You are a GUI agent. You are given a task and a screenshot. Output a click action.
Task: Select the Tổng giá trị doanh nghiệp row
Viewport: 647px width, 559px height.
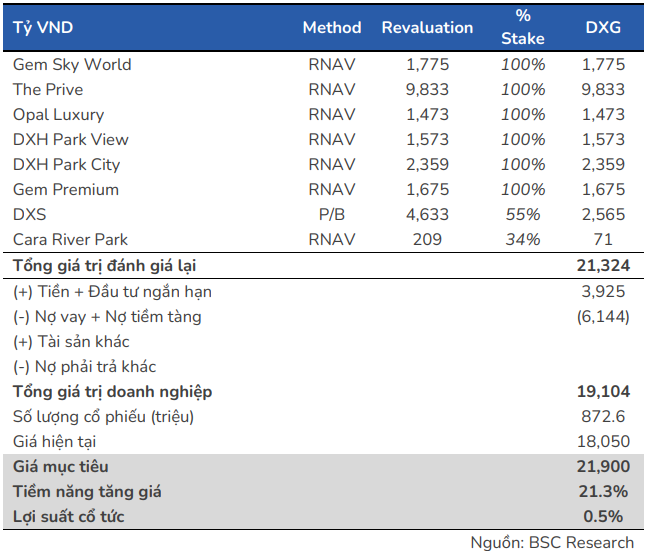click(x=112, y=391)
